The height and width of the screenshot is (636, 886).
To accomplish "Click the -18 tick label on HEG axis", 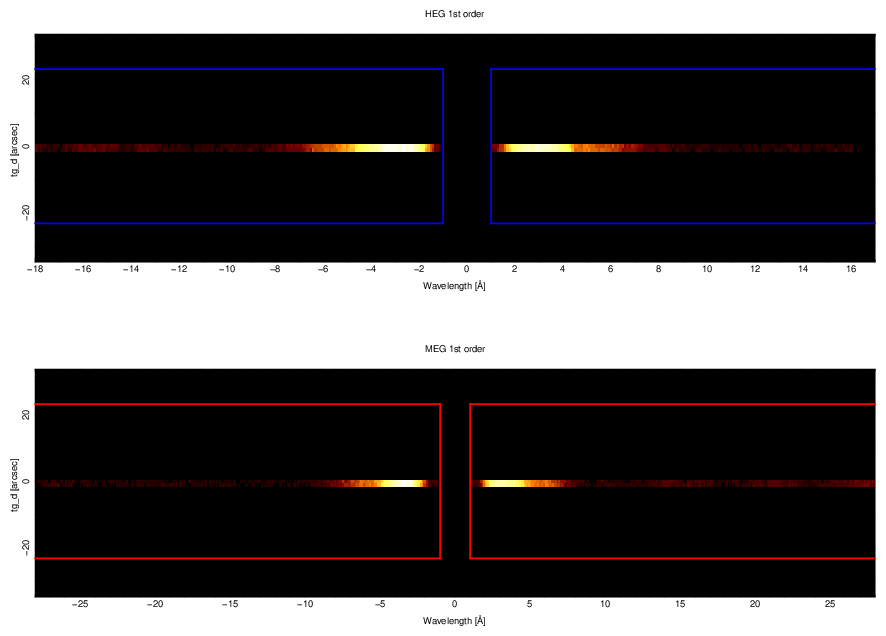I will tap(35, 269).
